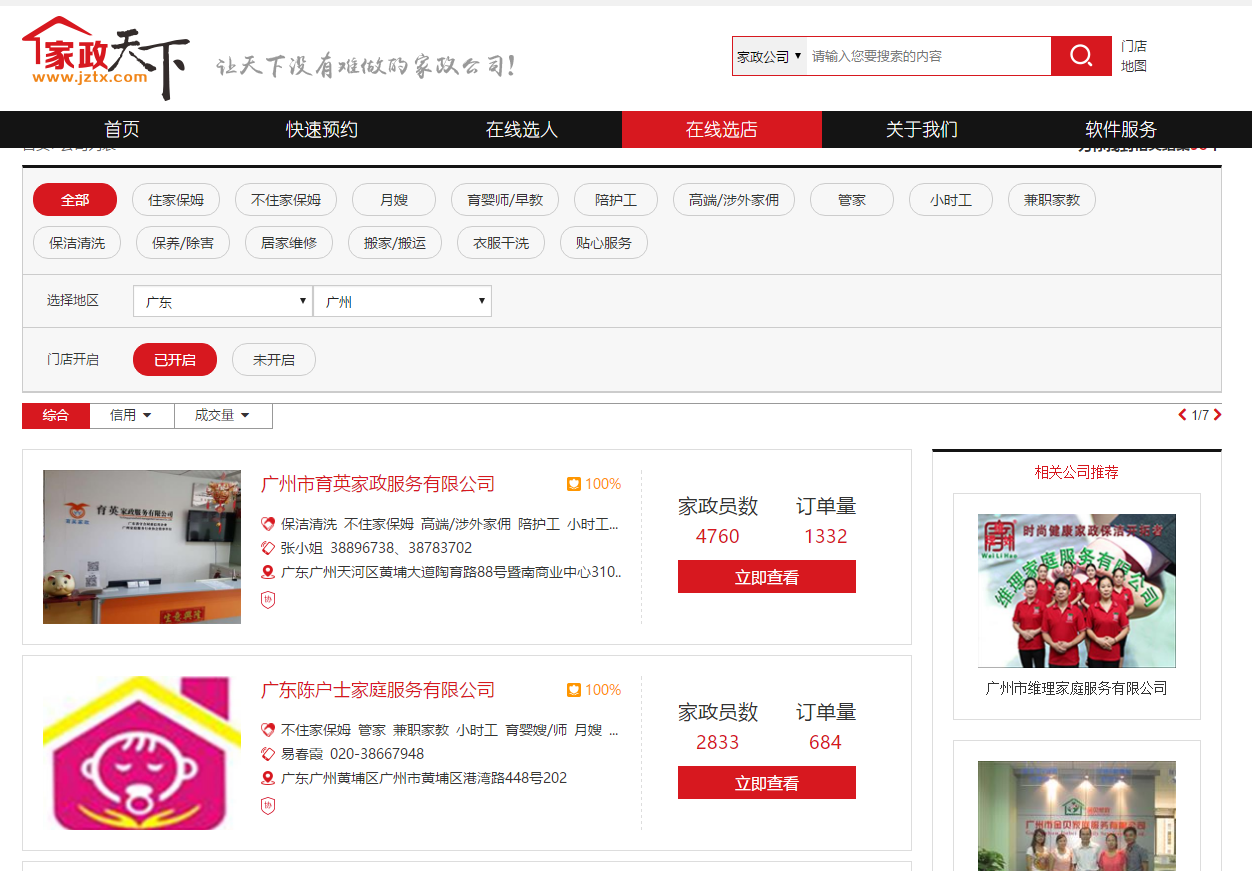Click the search input field

coord(929,56)
